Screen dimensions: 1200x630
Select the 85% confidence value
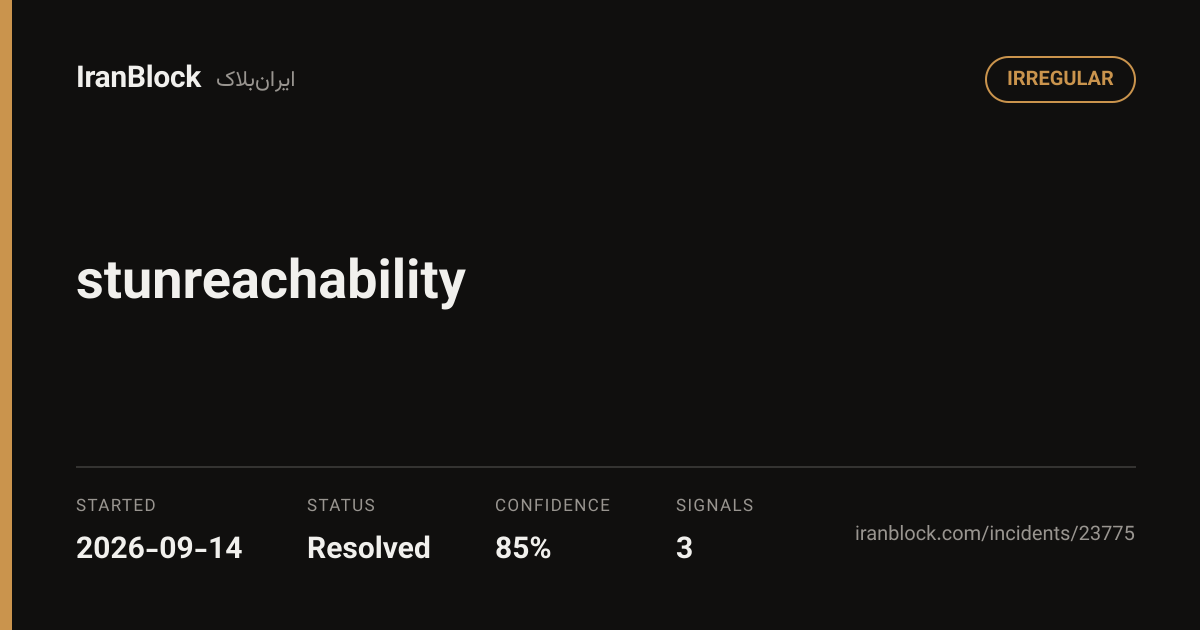(x=523, y=548)
